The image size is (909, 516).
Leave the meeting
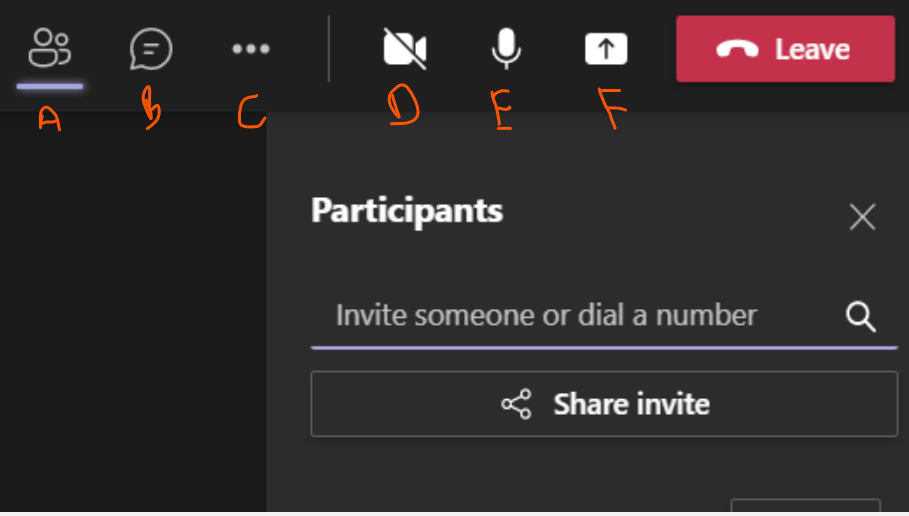pyautogui.click(x=786, y=49)
